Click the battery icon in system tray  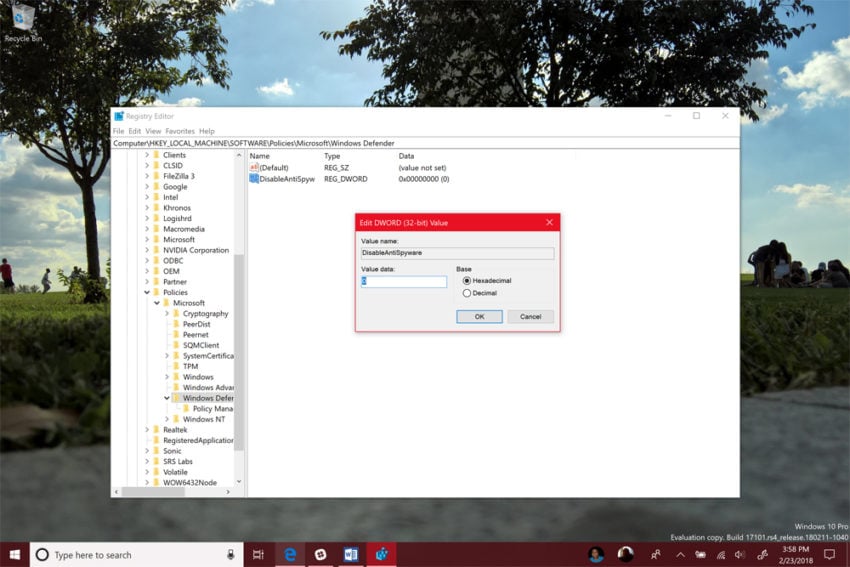point(700,555)
